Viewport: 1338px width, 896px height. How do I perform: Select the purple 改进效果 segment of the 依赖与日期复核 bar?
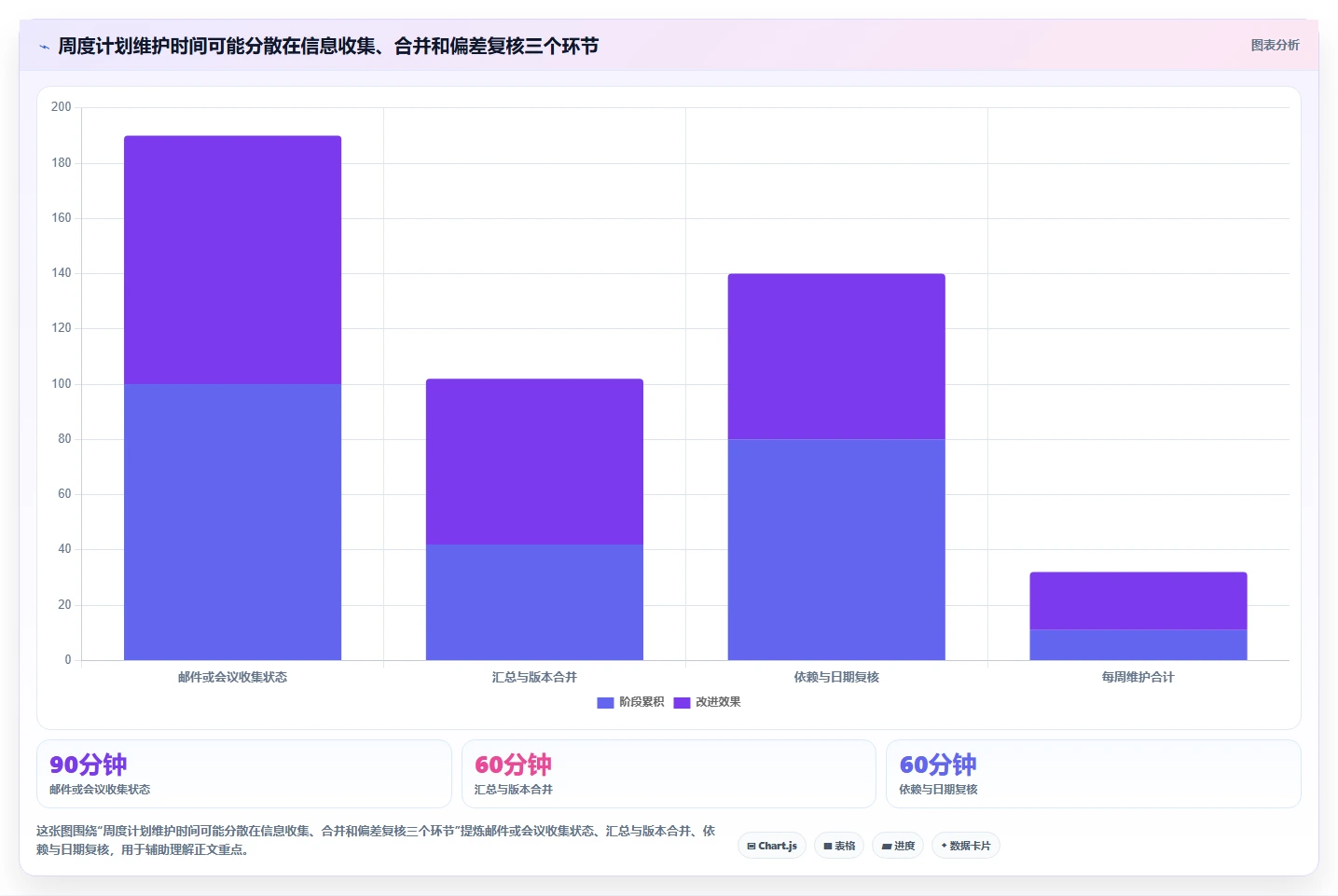click(836, 356)
